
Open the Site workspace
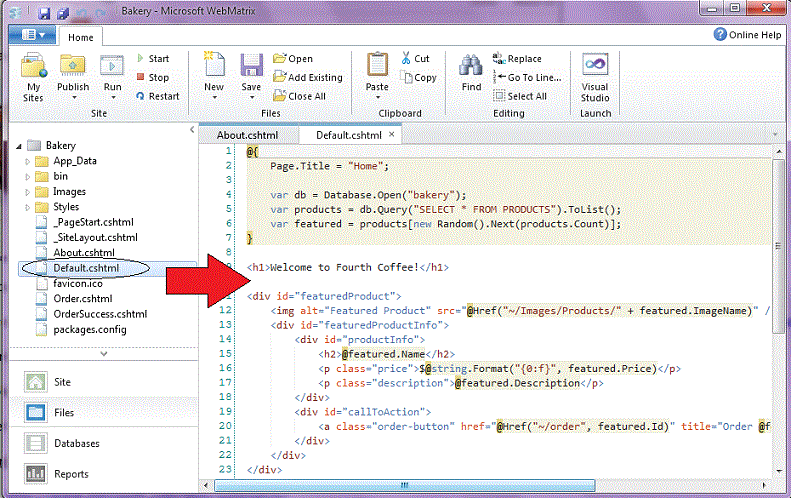pos(103,382)
